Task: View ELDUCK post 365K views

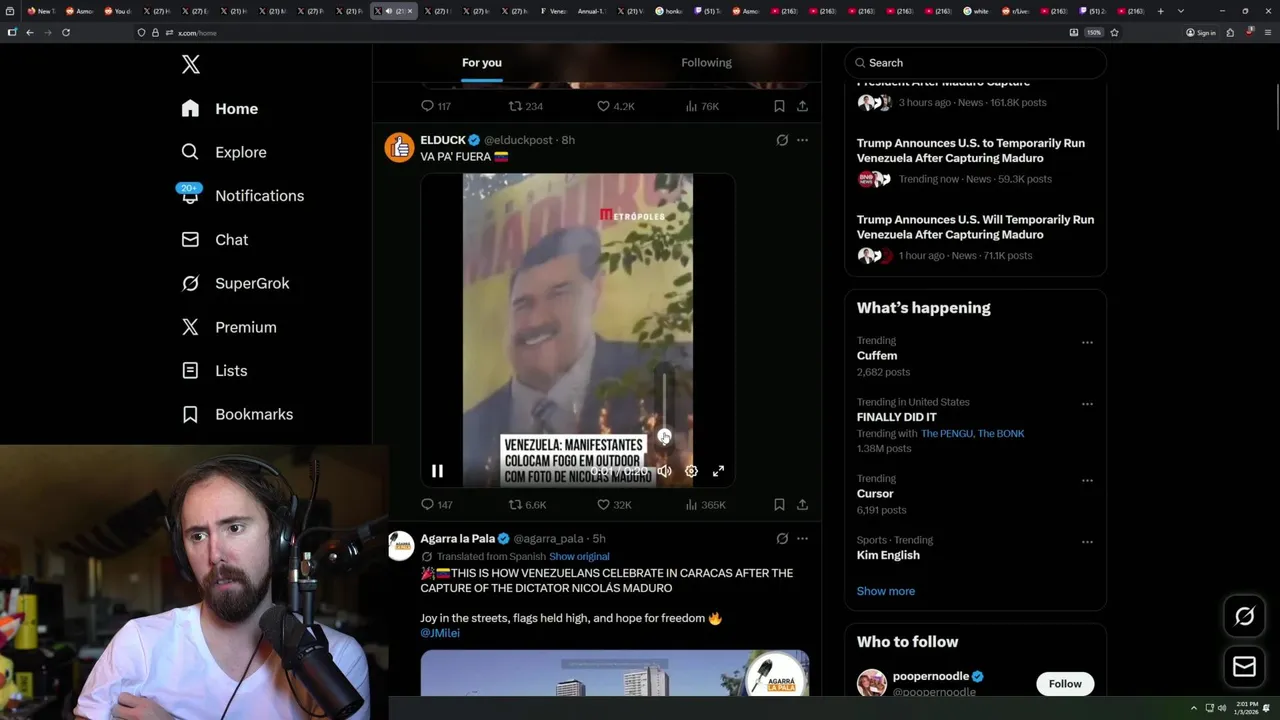Action: pos(705,505)
